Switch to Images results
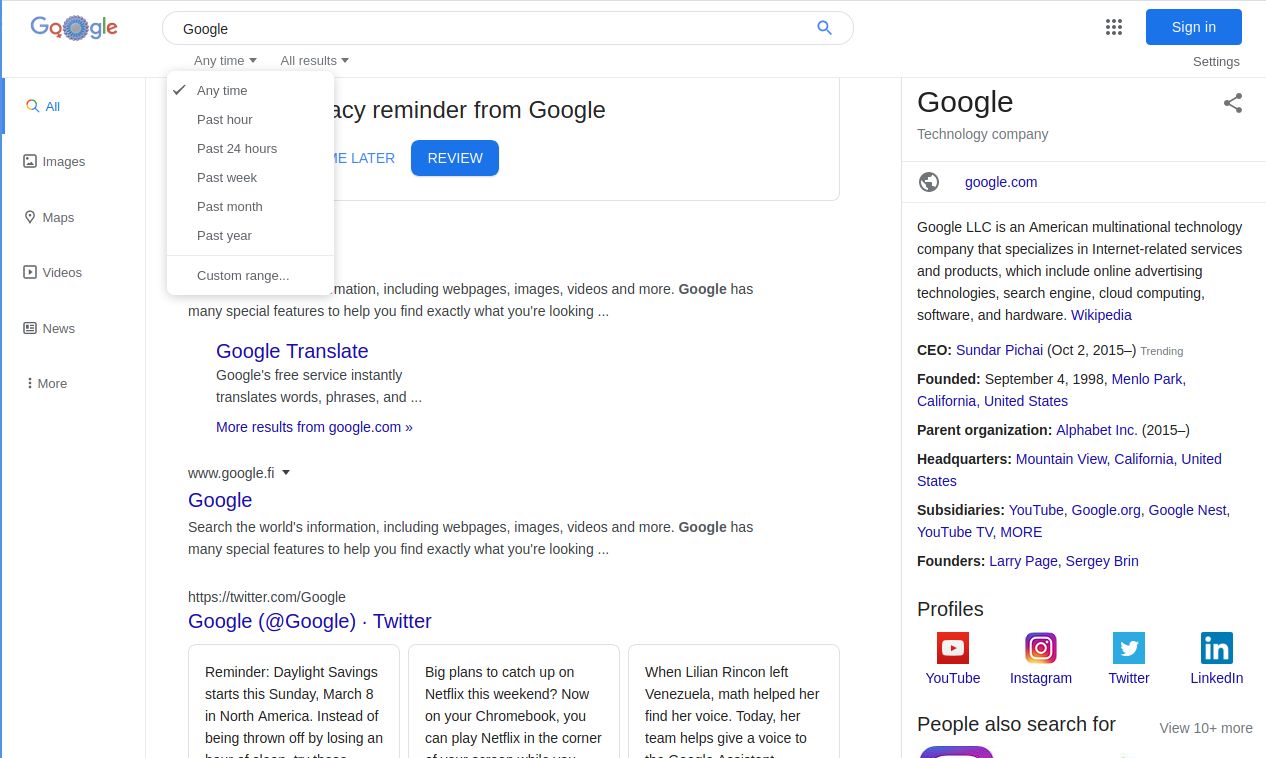 pyautogui.click(x=54, y=161)
